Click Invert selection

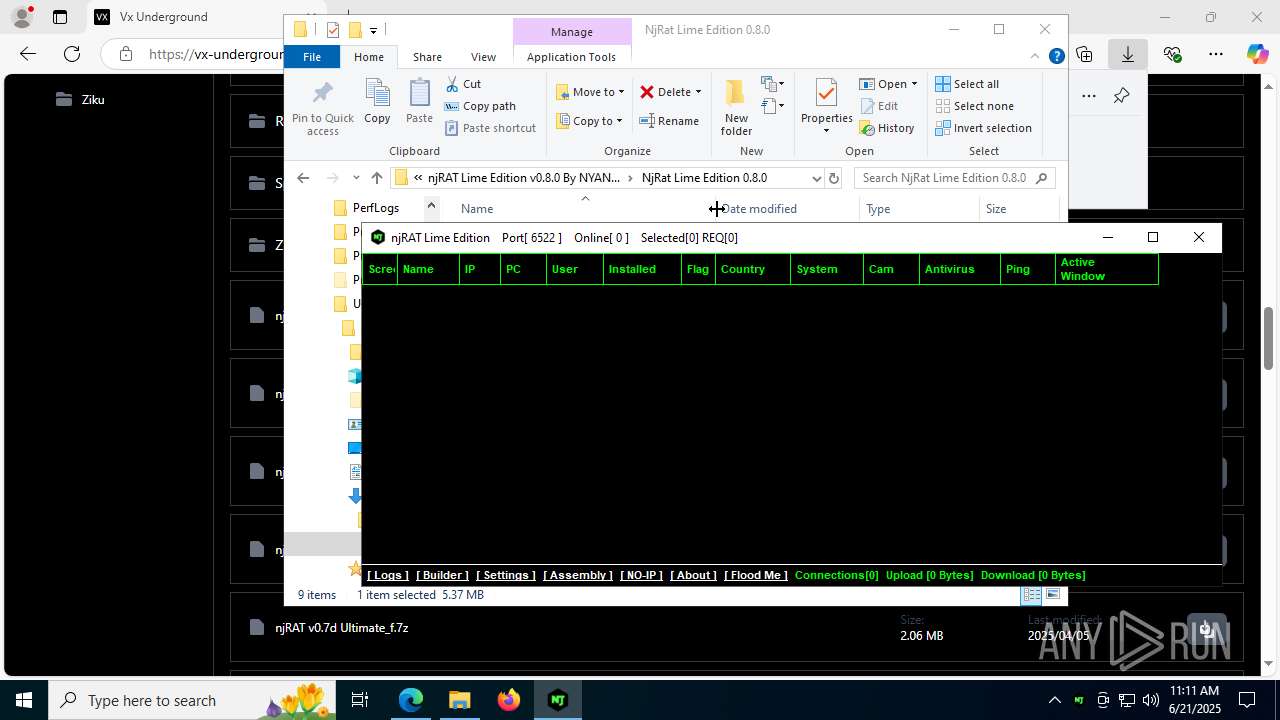click(983, 128)
